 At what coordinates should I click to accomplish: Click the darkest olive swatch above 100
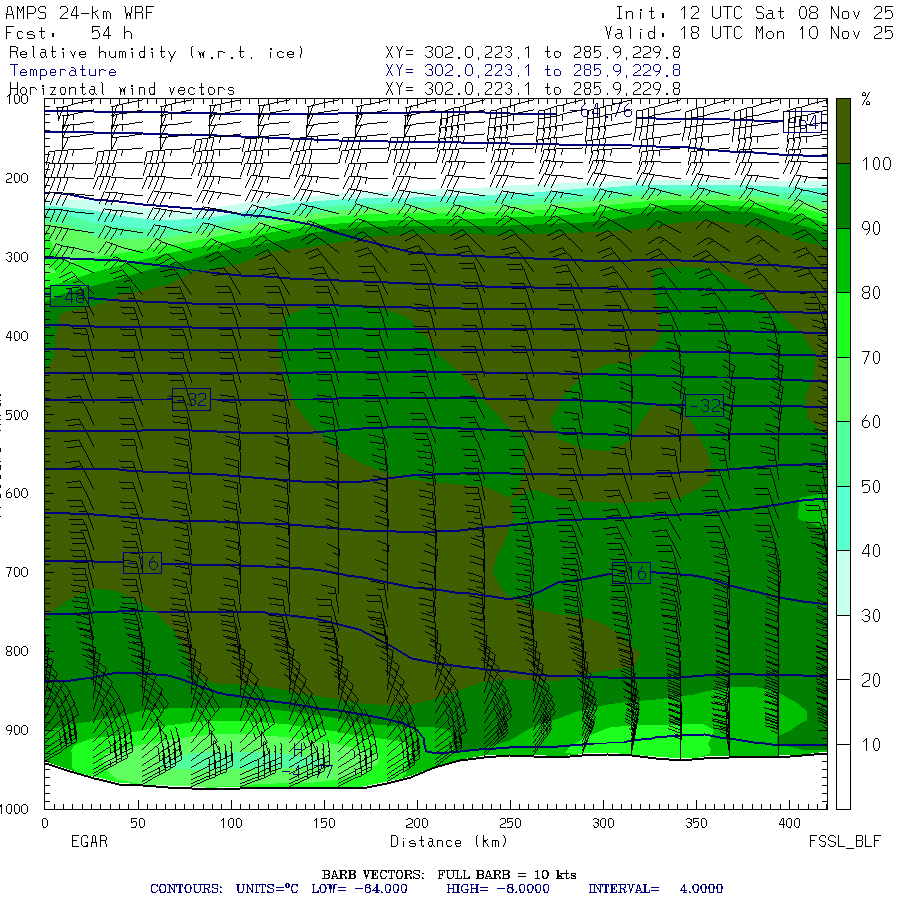point(843,130)
